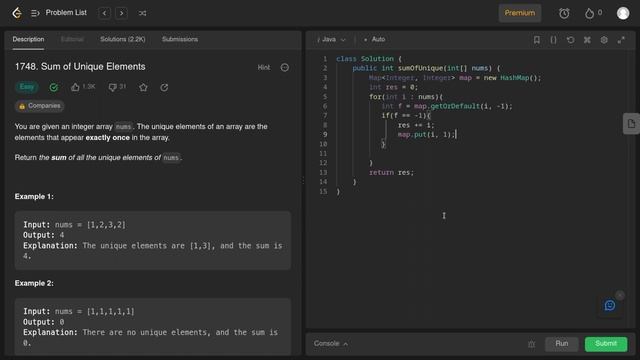The height and width of the screenshot is (360, 640).
Task: Open the problem list menu icon
Action: pyautogui.click(x=35, y=13)
